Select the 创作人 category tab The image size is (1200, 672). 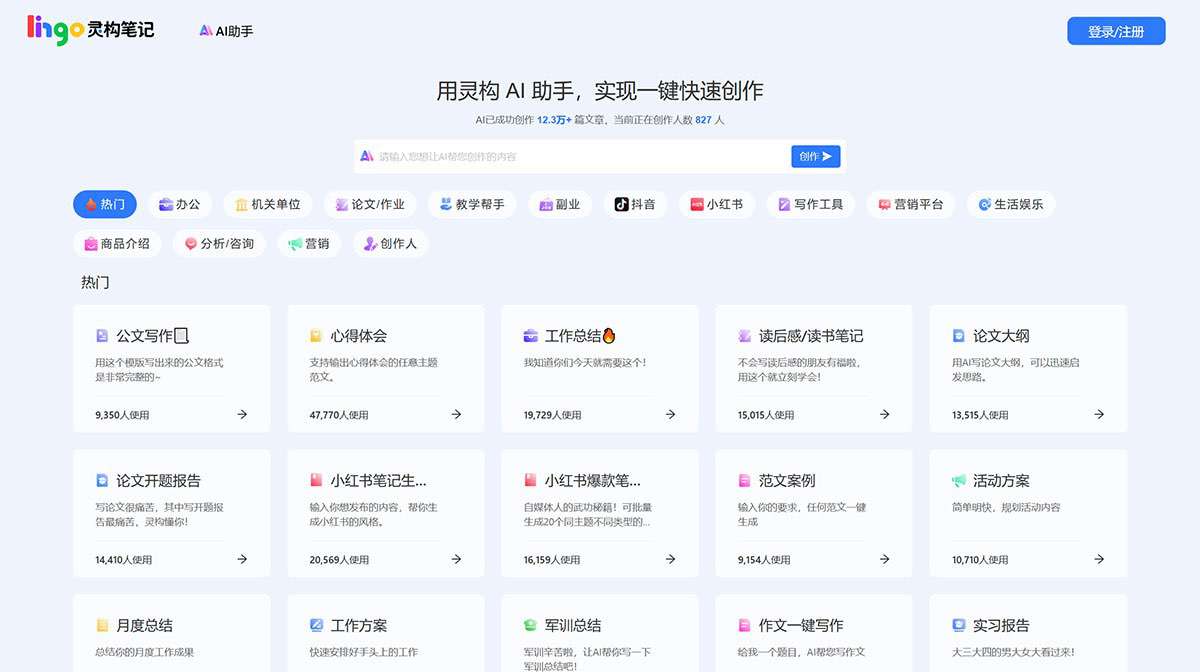pyautogui.click(x=391, y=243)
